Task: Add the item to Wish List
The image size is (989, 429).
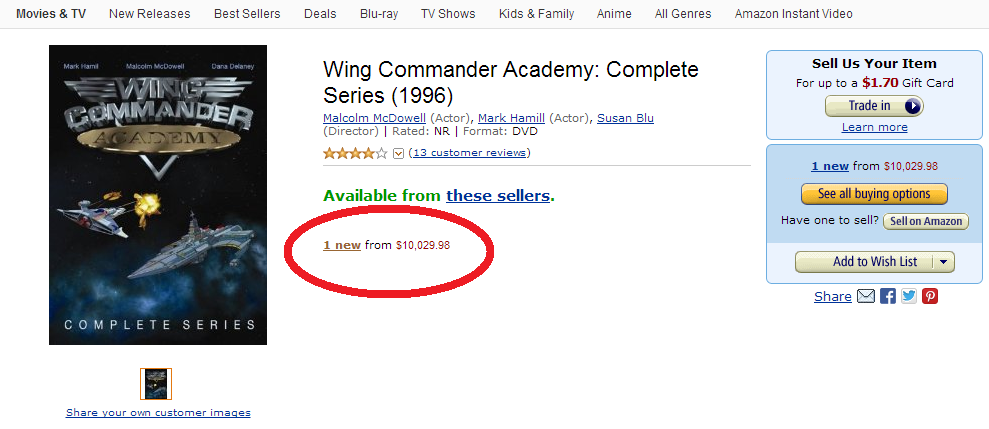Action: pos(864,262)
